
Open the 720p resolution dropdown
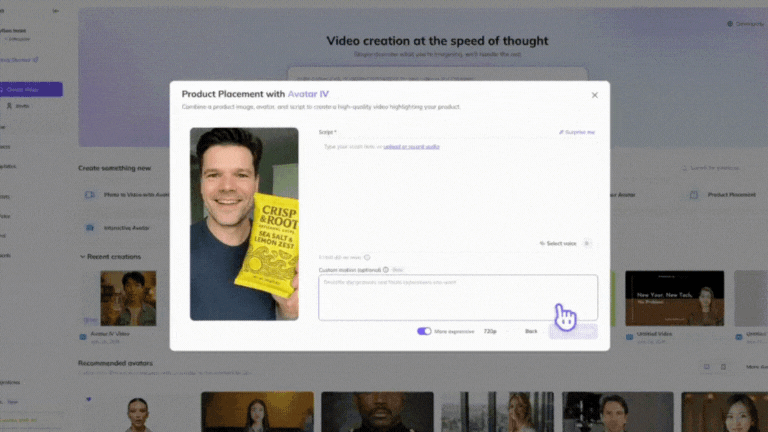point(495,332)
